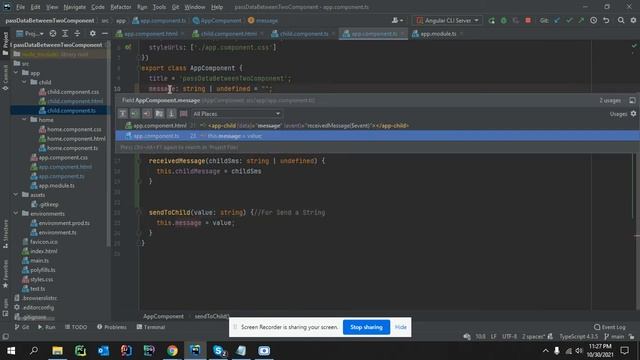Rerun the Angular CLI Server configuration
640x360 pixels.
tap(491, 20)
